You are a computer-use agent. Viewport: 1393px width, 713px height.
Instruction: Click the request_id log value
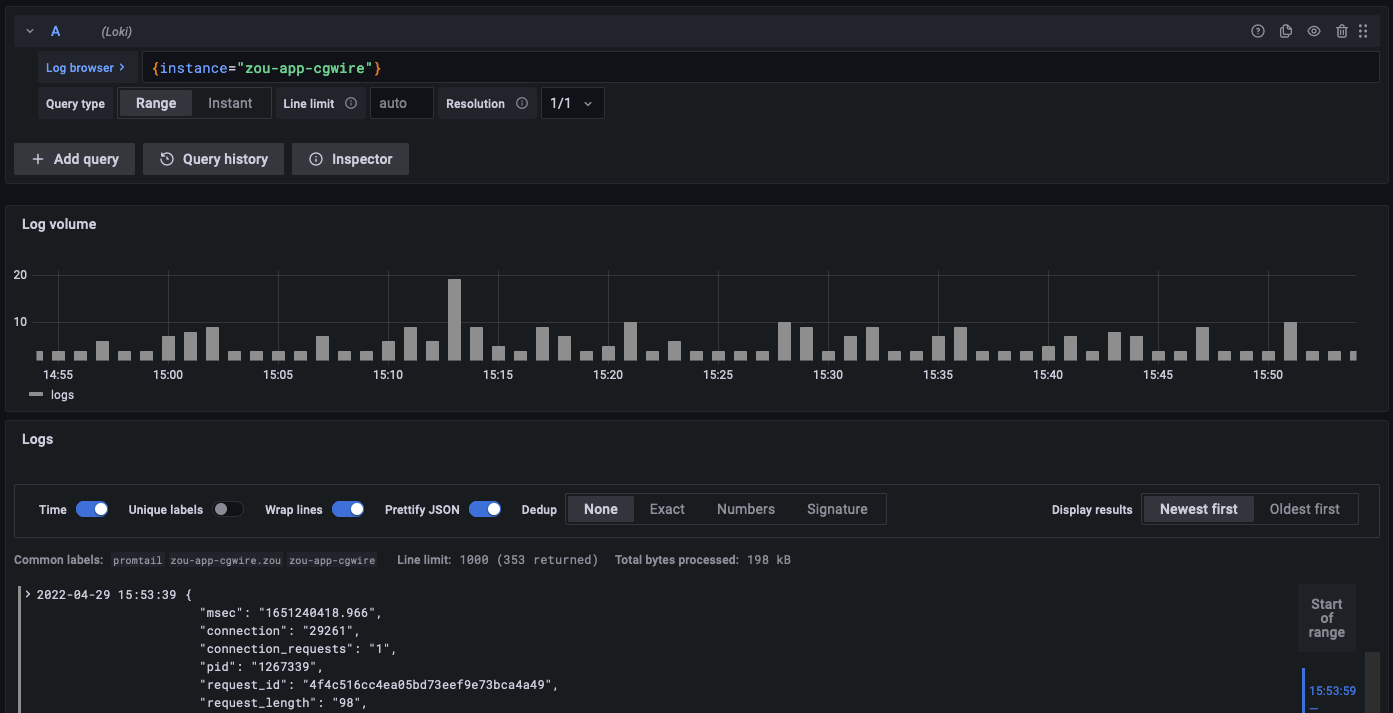[430, 685]
